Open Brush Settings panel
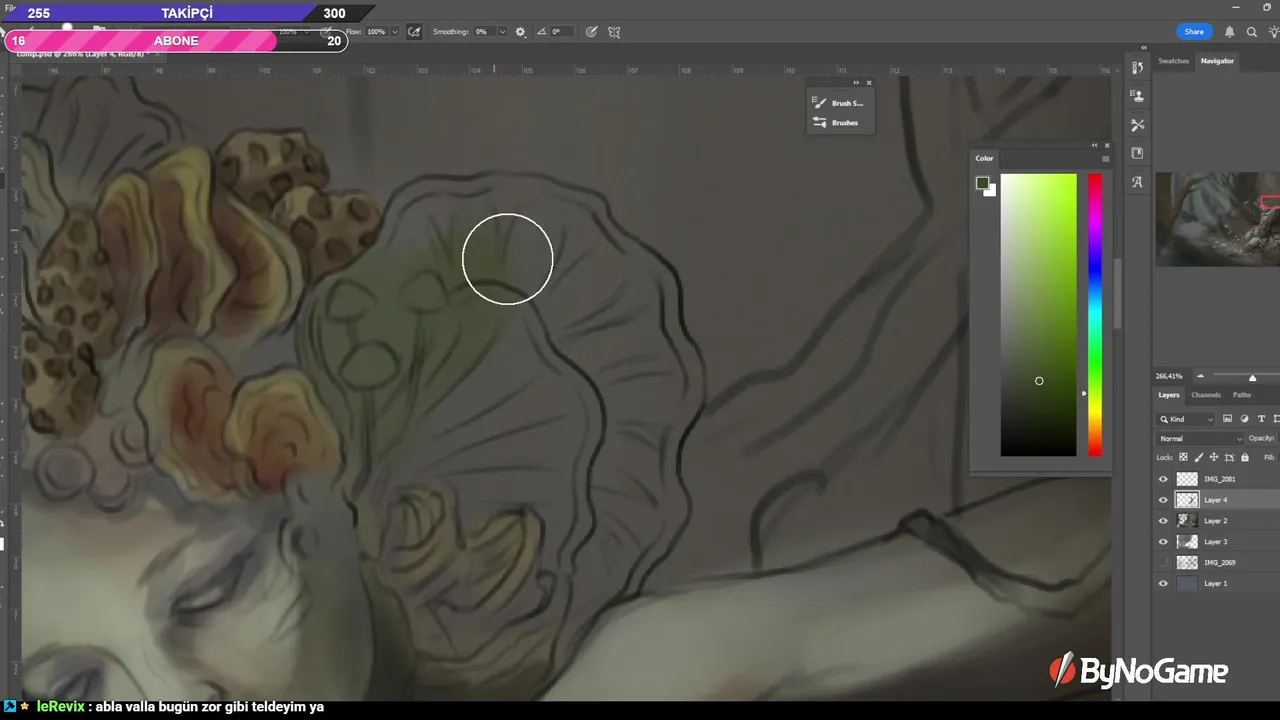The width and height of the screenshot is (1280, 720). point(838,103)
